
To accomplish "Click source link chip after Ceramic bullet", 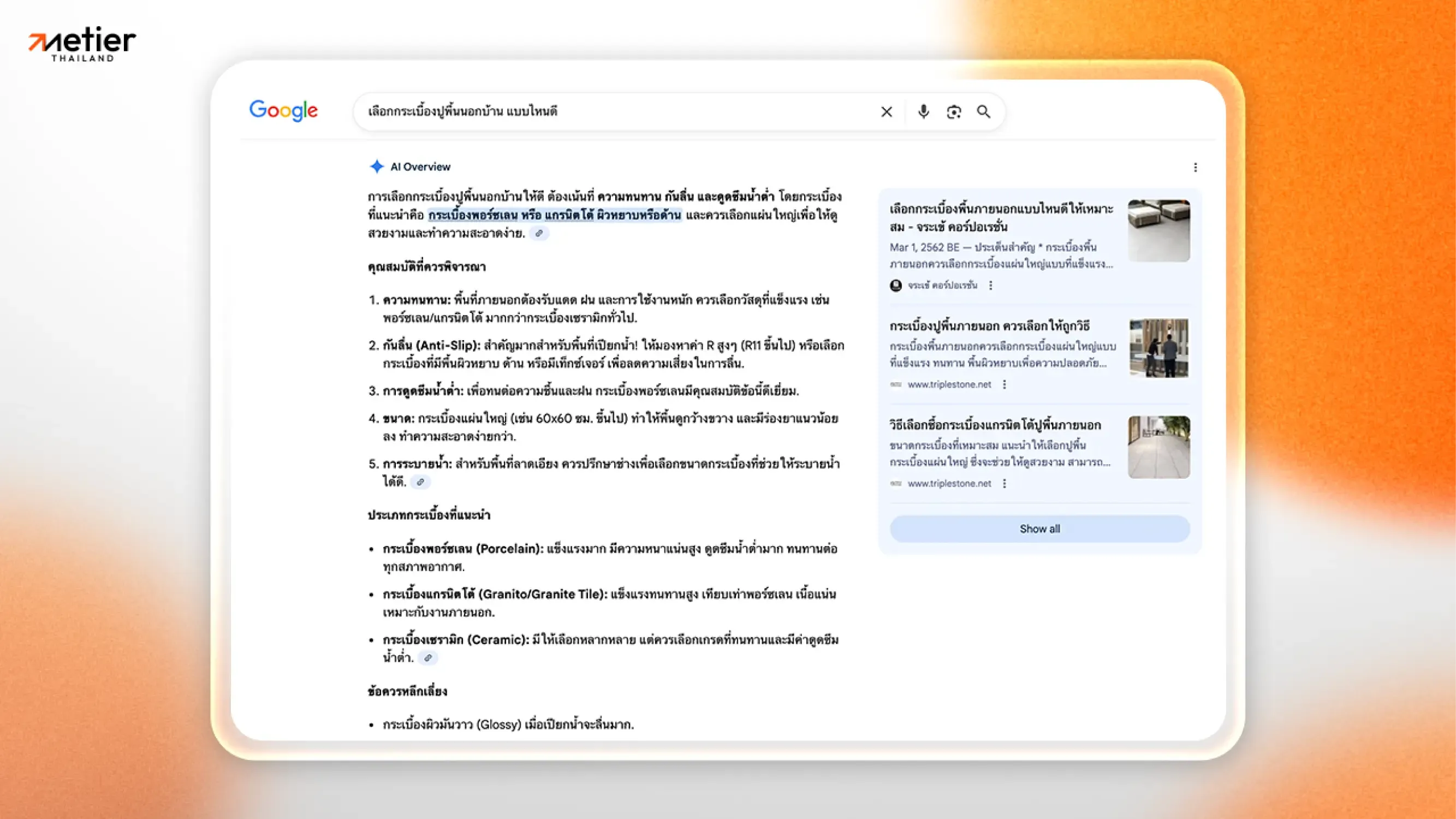I will [x=428, y=658].
